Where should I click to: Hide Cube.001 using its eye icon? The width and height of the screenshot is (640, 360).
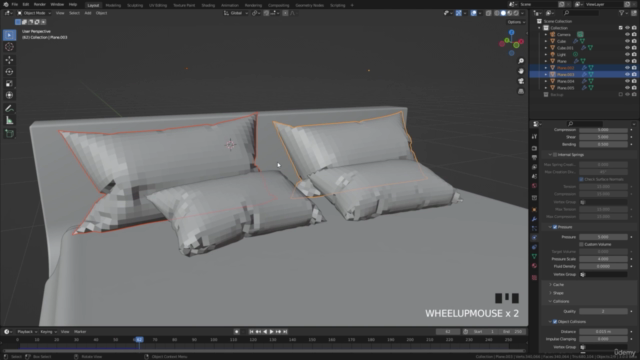coord(627,48)
